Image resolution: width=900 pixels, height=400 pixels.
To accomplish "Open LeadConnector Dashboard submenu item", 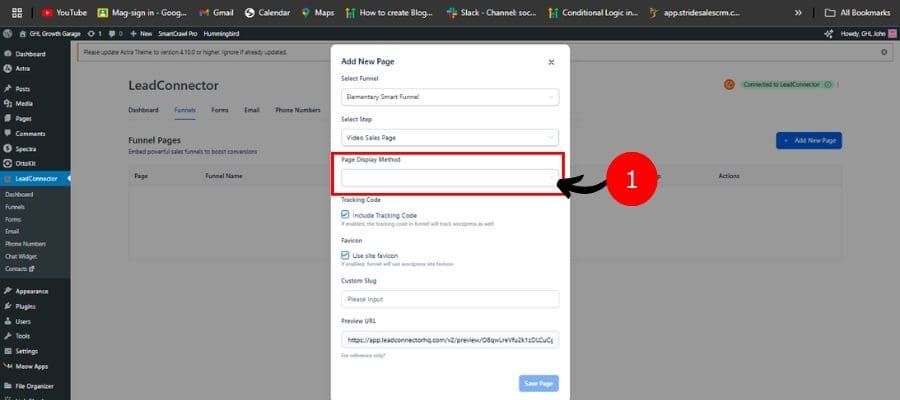I will pos(19,195).
